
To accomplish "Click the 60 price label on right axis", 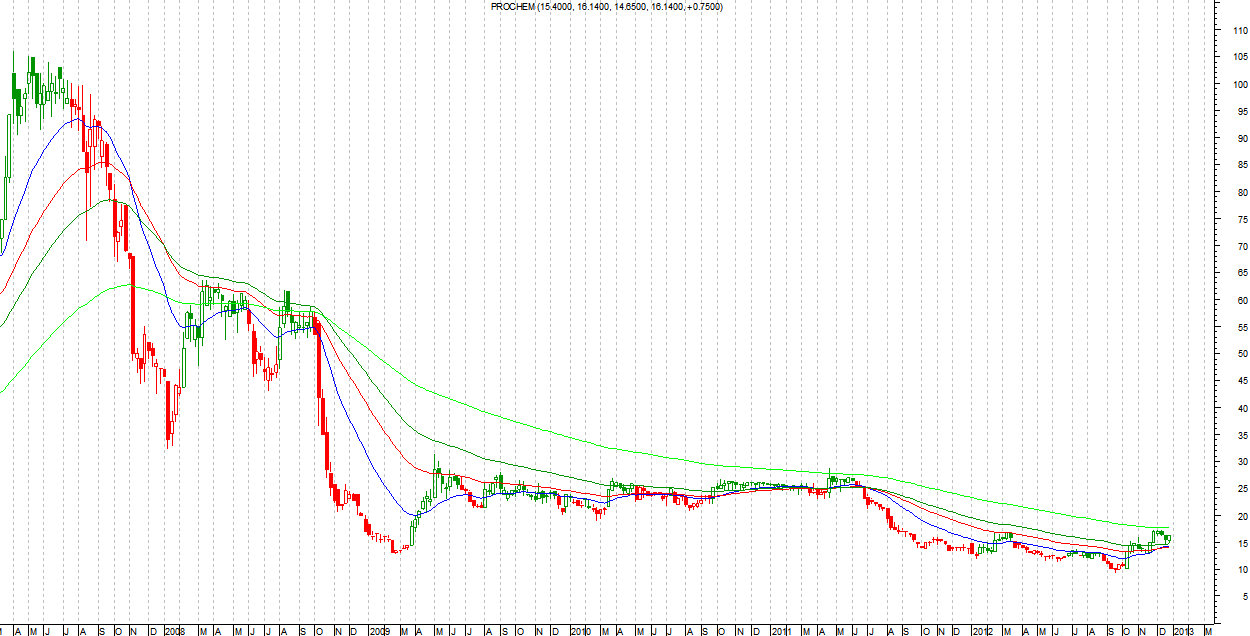I will pos(1240,301).
